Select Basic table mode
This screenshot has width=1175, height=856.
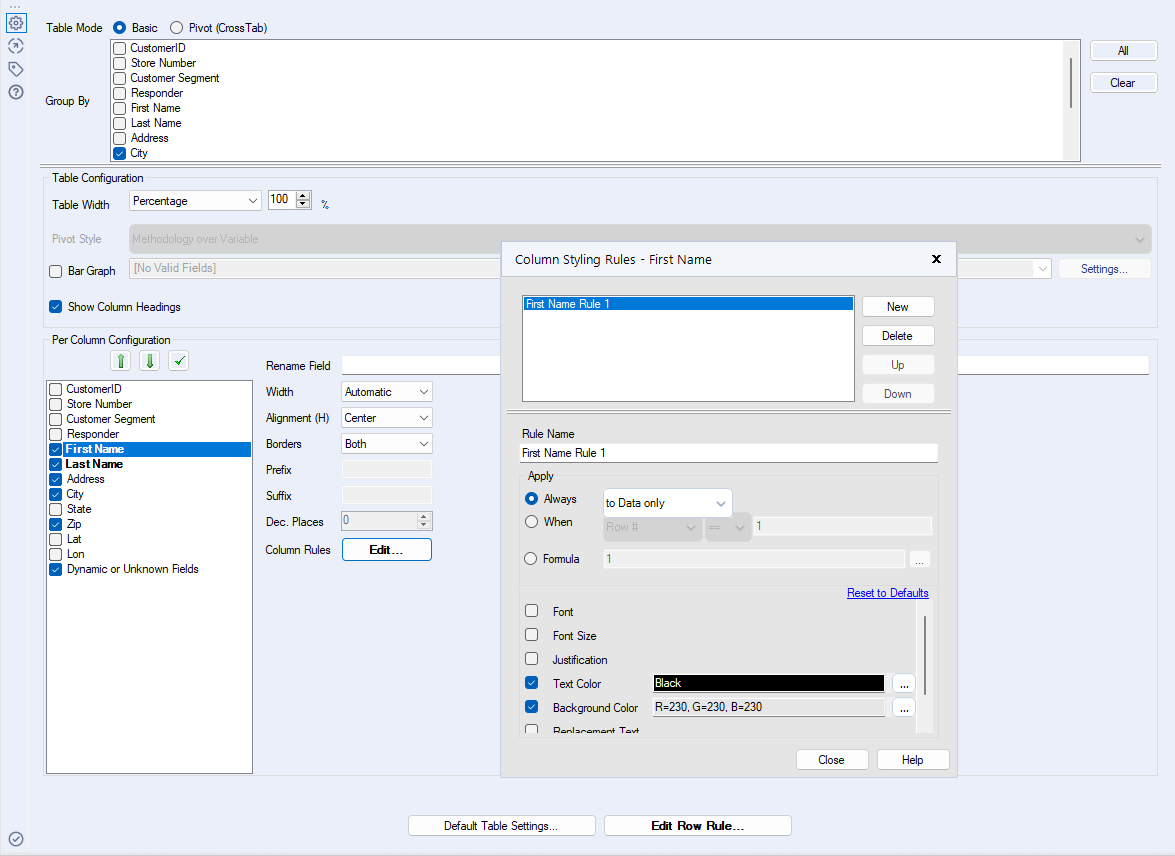[x=119, y=28]
